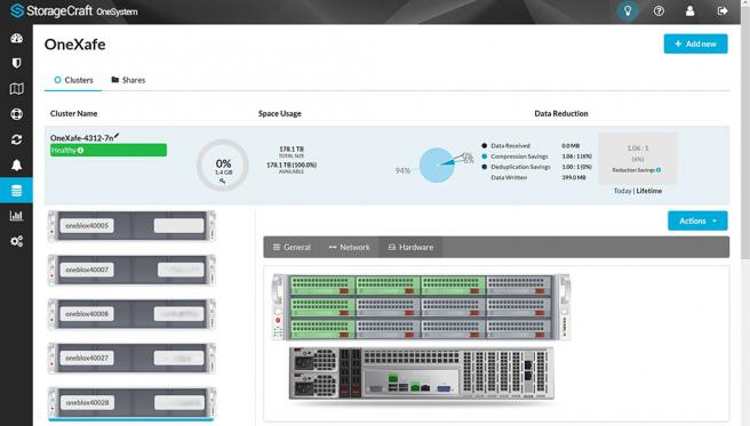
Task: Edit cluster name with pencil icon
Action: (116, 136)
